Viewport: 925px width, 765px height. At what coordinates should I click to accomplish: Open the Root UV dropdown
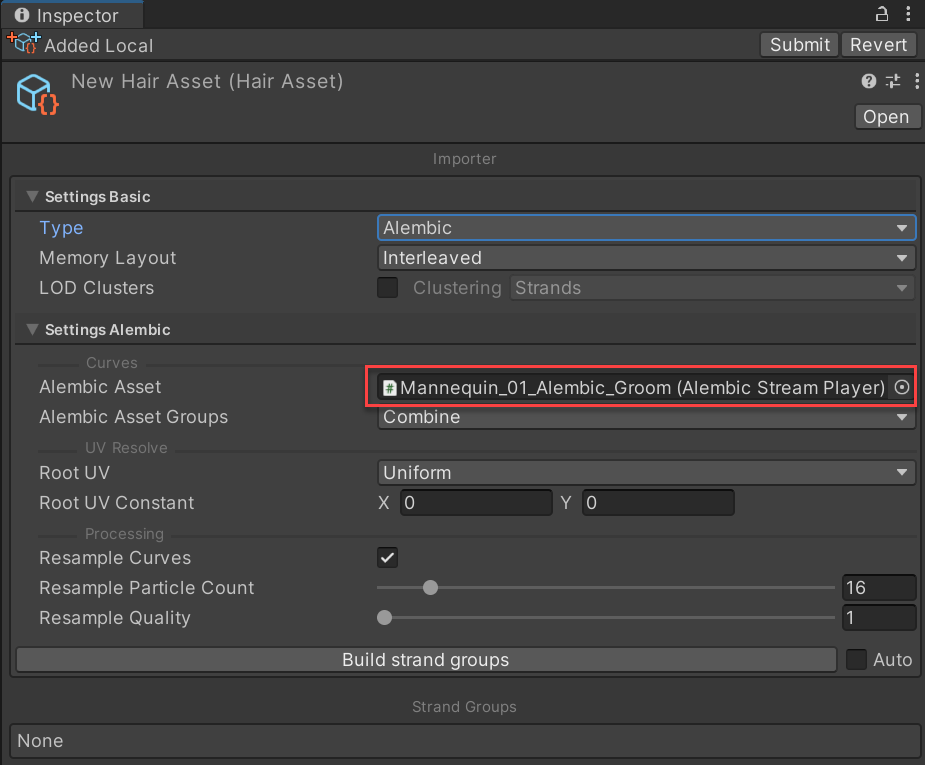tap(646, 473)
